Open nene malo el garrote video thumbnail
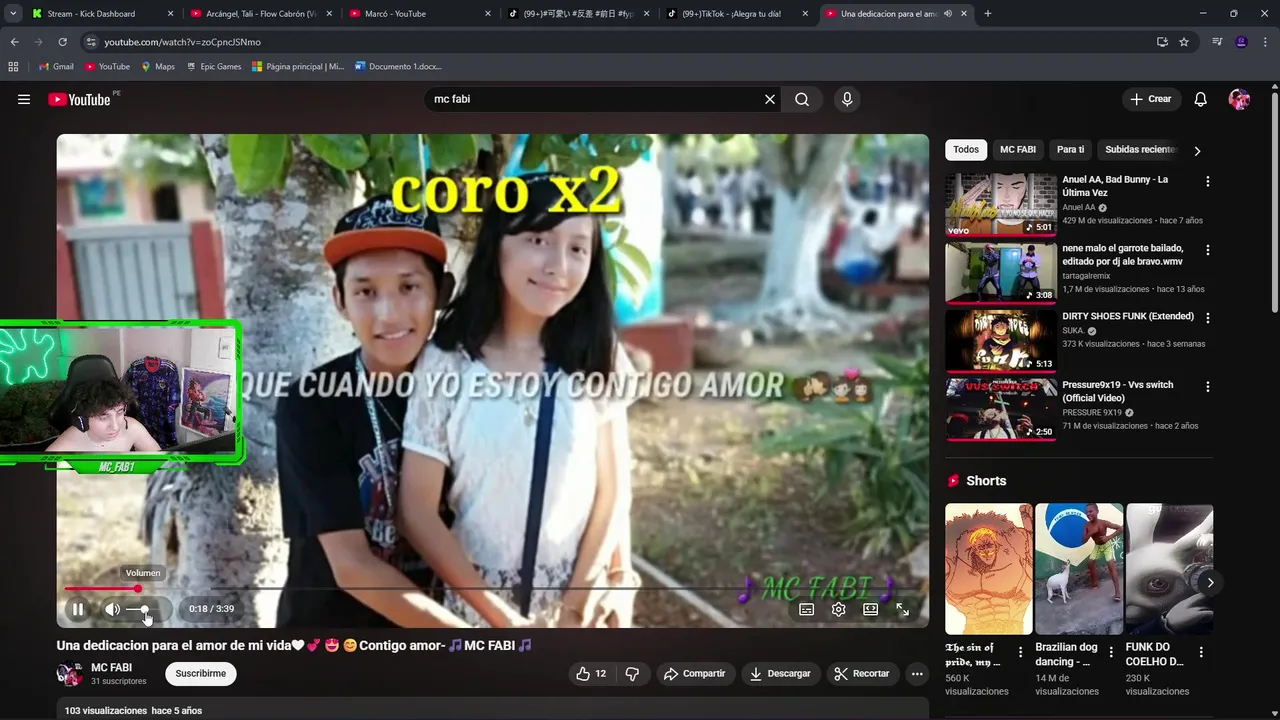 (x=1001, y=273)
